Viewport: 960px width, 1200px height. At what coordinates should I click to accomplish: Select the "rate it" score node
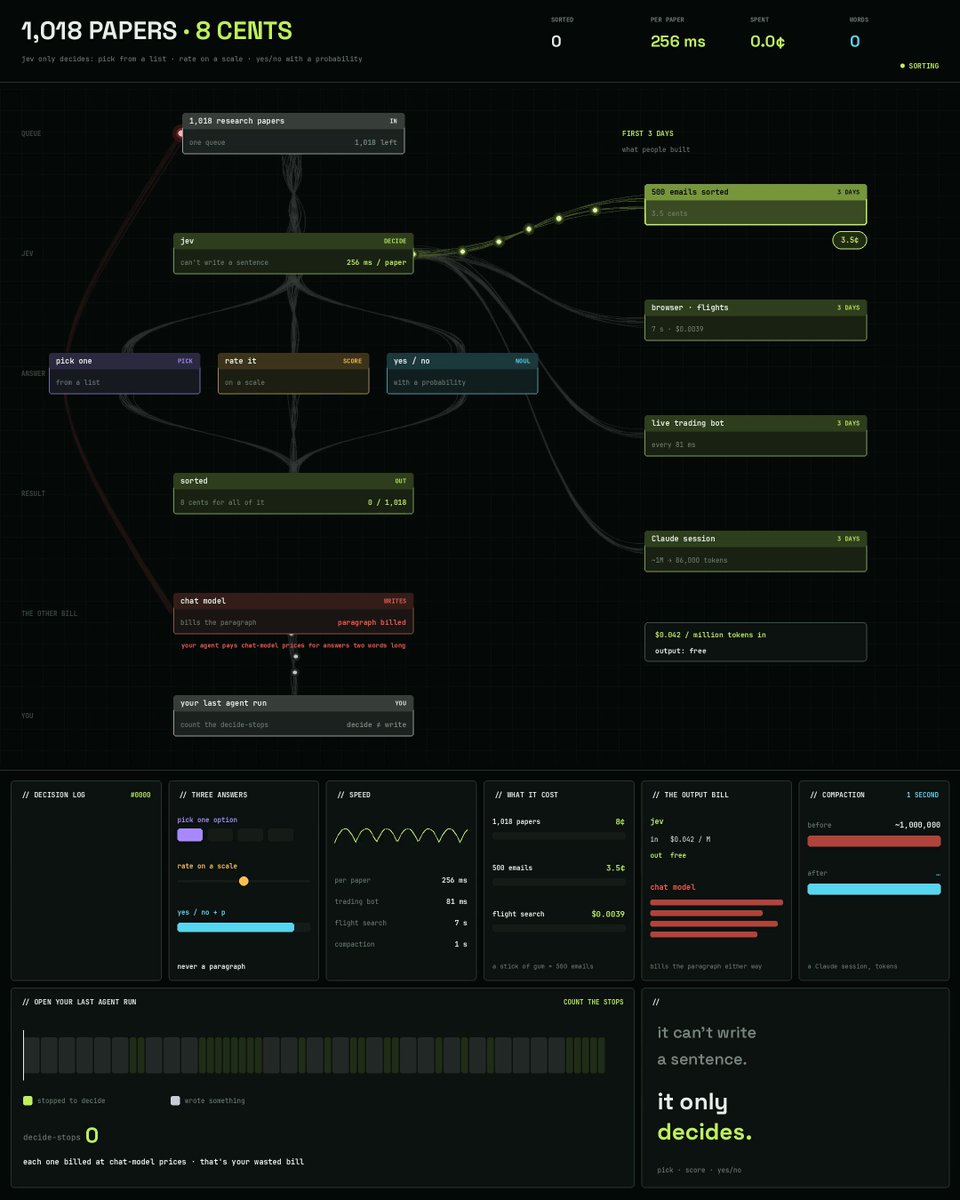click(294, 373)
